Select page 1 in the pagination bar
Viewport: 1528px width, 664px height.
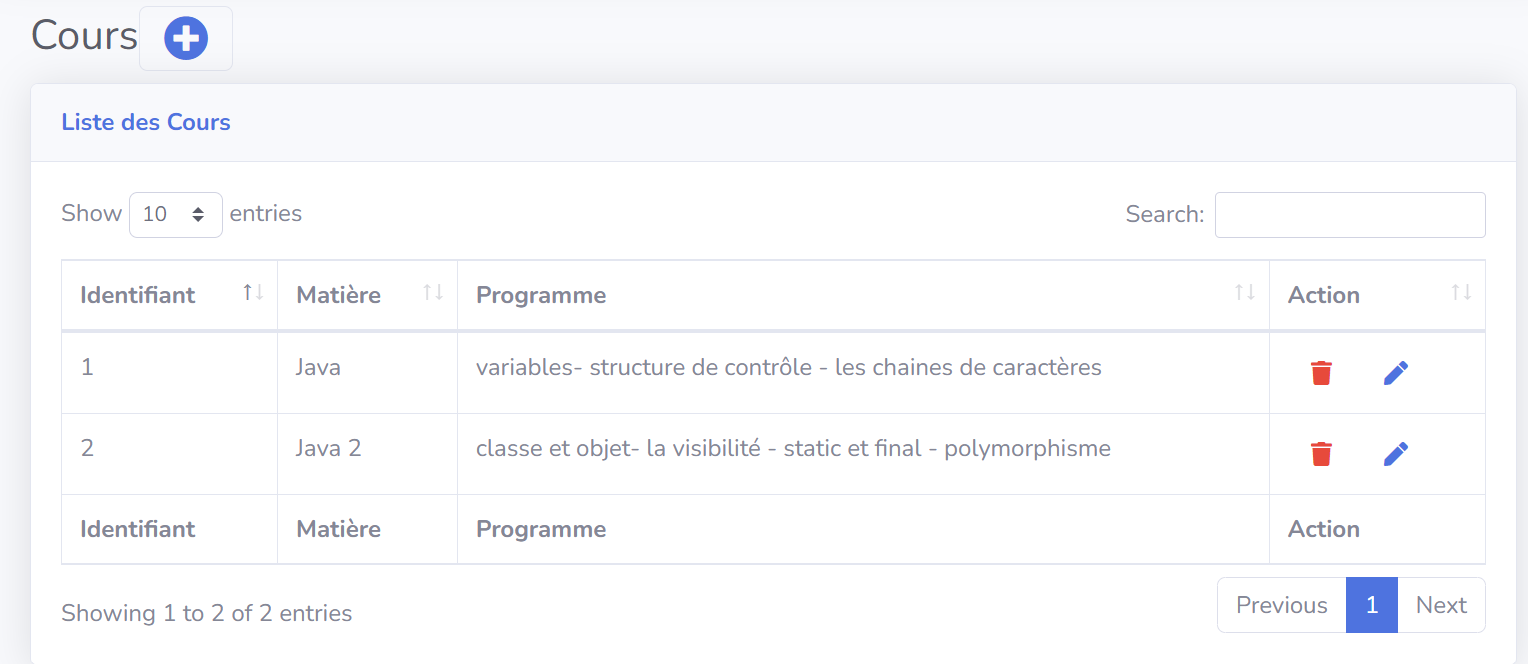(x=1371, y=605)
